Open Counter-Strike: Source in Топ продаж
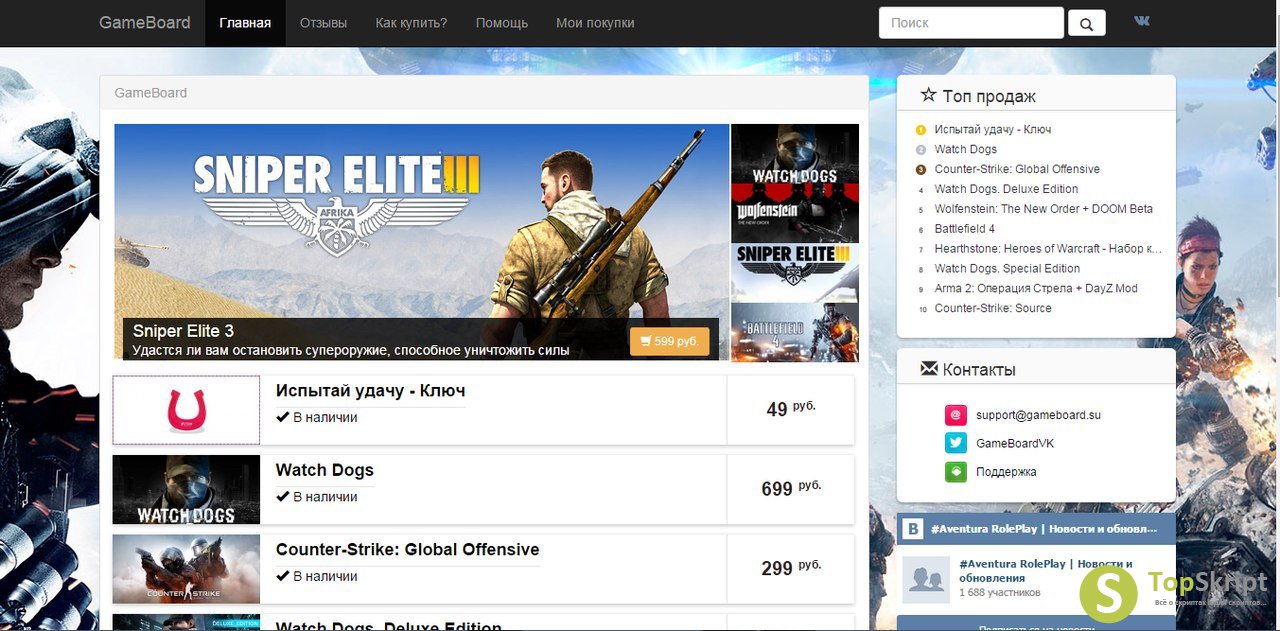 [993, 309]
